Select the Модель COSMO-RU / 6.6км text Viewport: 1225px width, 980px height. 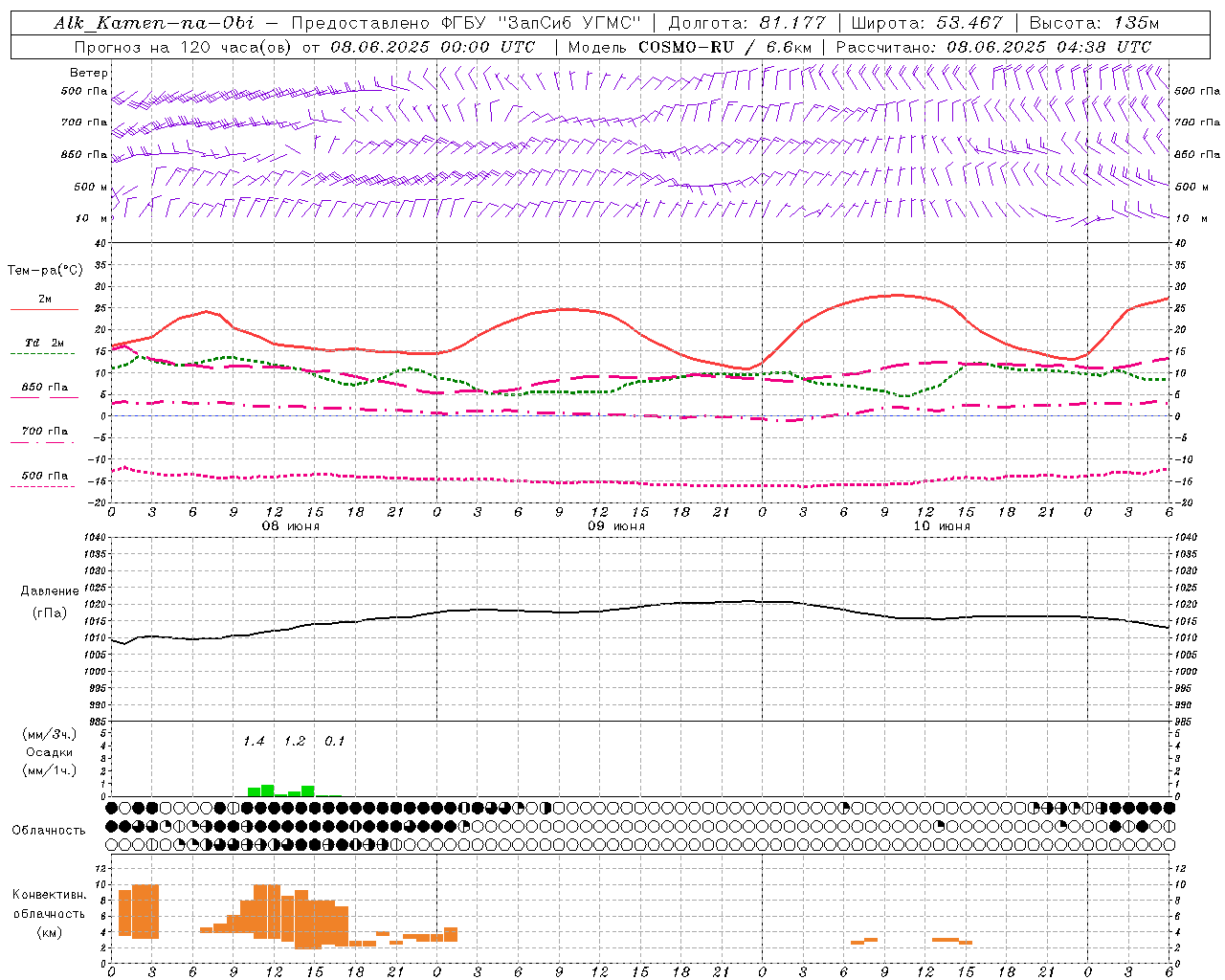point(690,47)
